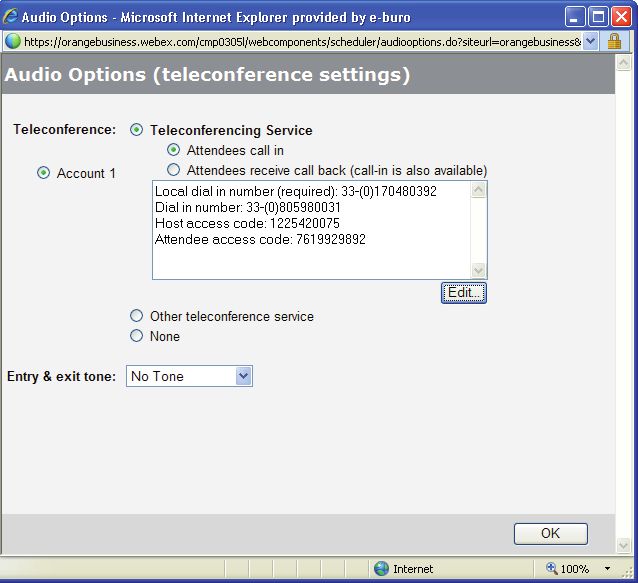638x583 pixels.
Task: Click the zoom magnifier icon in status bar
Action: (x=551, y=568)
